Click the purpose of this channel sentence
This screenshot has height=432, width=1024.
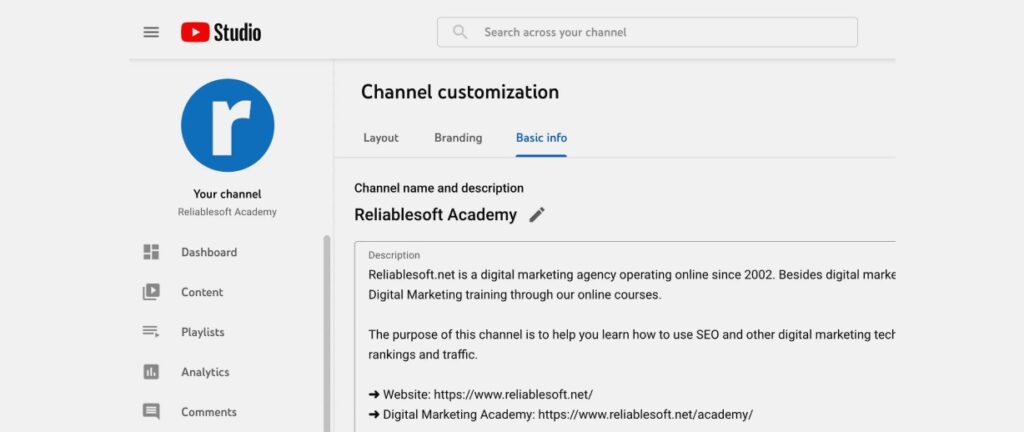[631, 335]
